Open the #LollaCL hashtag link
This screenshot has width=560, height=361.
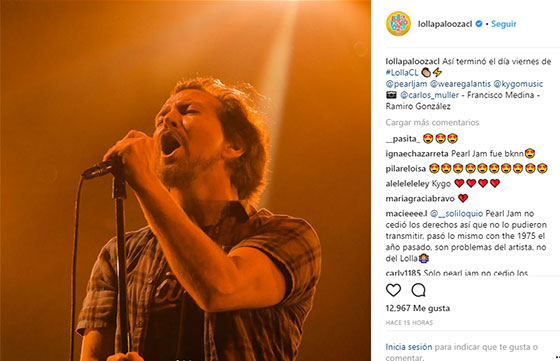click(402, 72)
